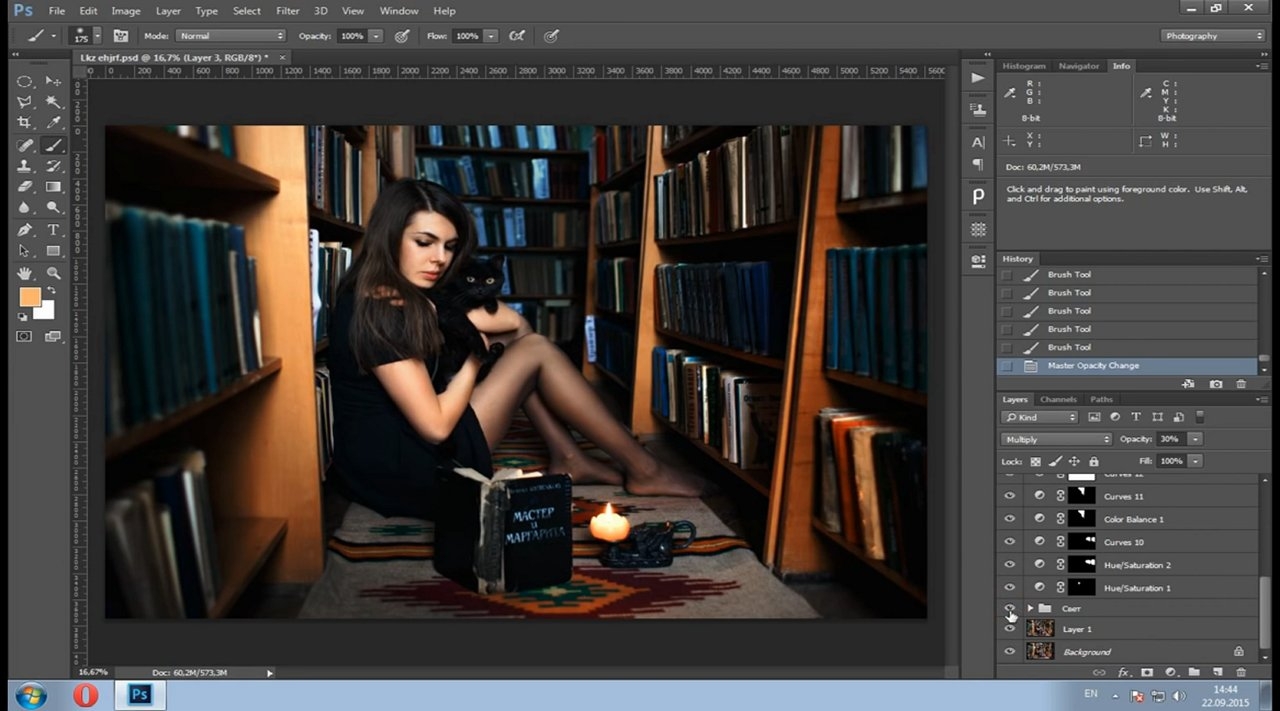Pick the Eraser tool

(x=25, y=187)
